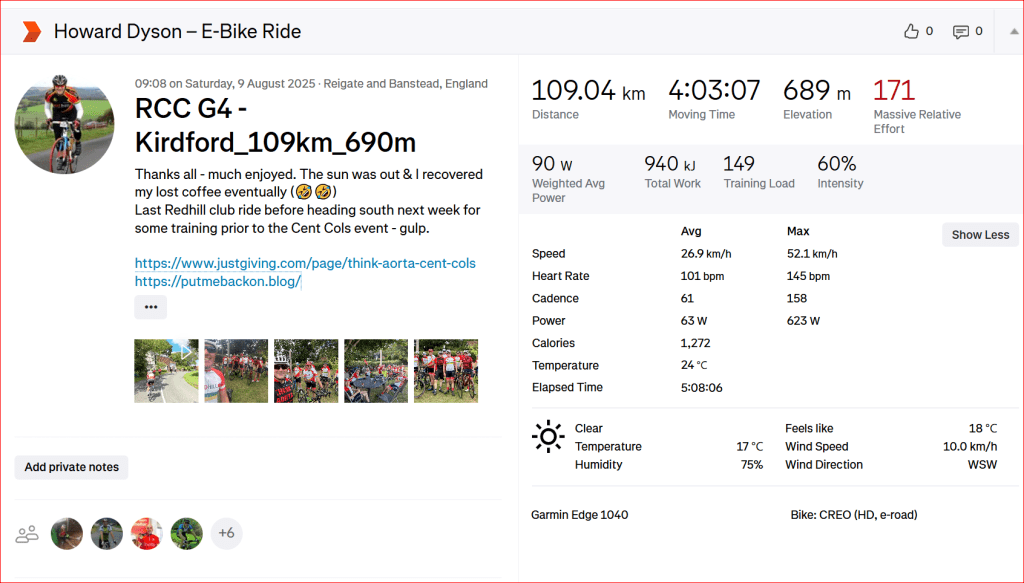Give kudos with the thumbs-up icon
The image size is (1024, 583).
tap(911, 32)
